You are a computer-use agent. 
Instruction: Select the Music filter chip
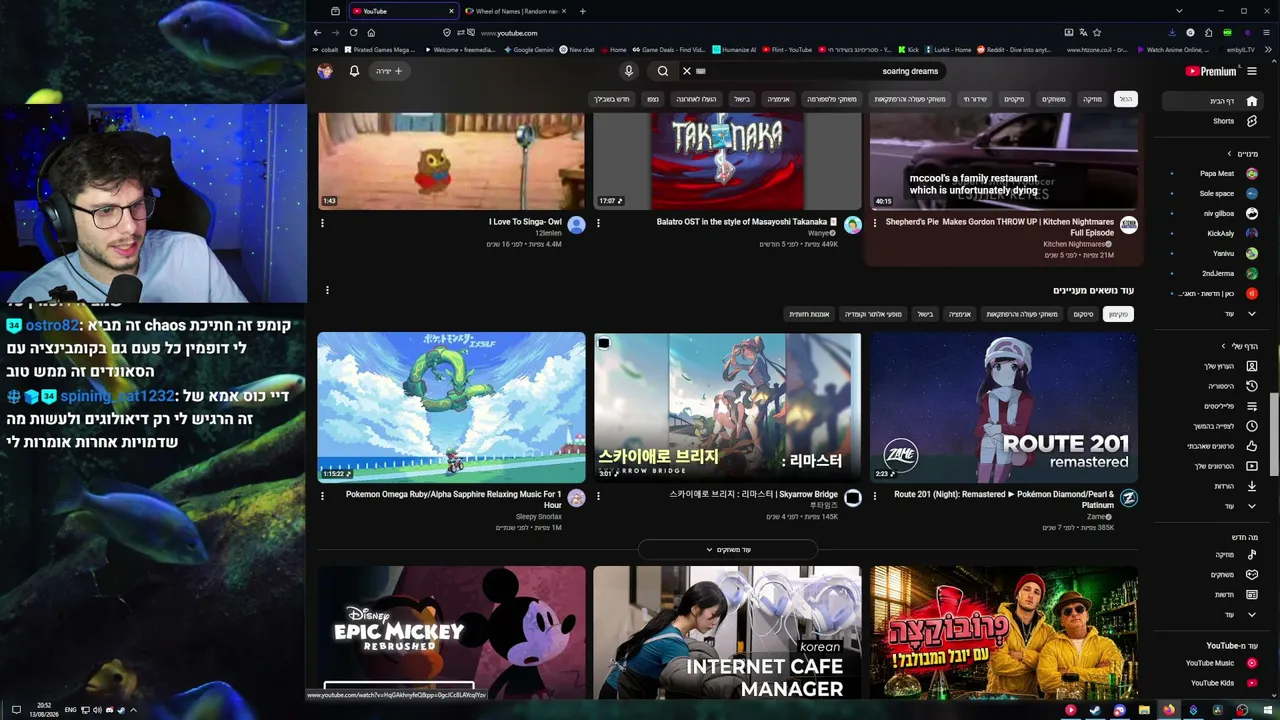[x=1092, y=99]
